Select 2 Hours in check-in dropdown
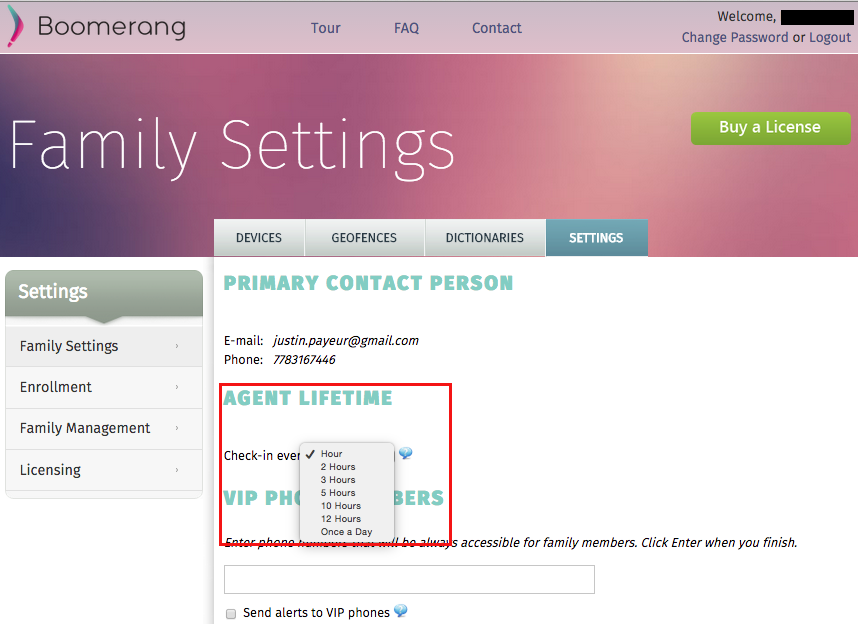The image size is (858, 624). pos(338,467)
